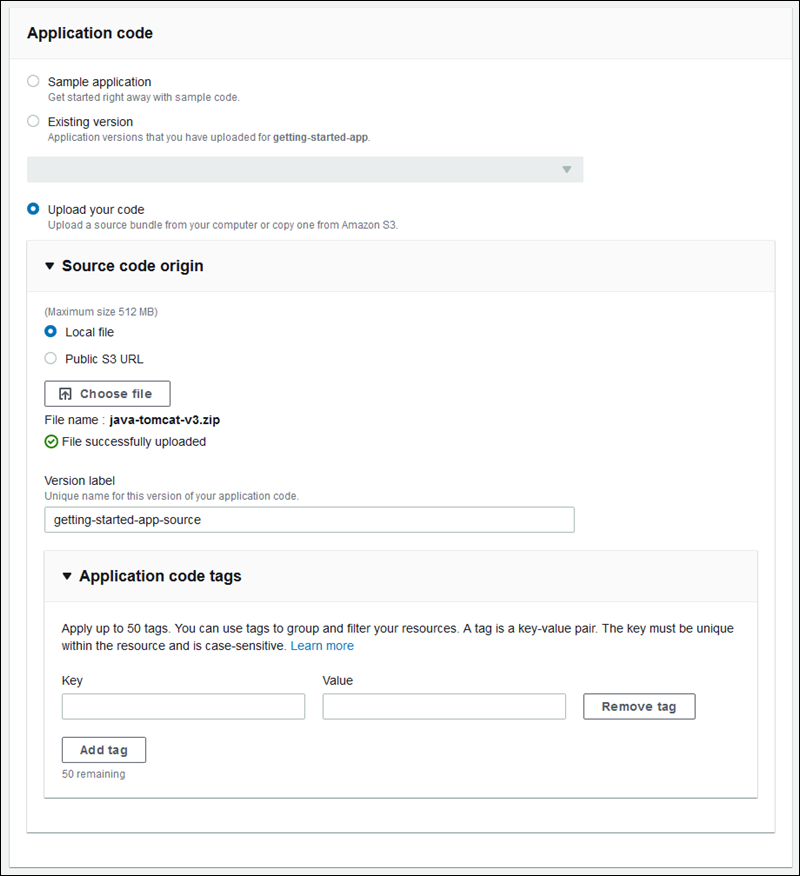Screen dimensions: 800x876
Task: Click the gray dropdown arrow icon
Action: tap(566, 169)
